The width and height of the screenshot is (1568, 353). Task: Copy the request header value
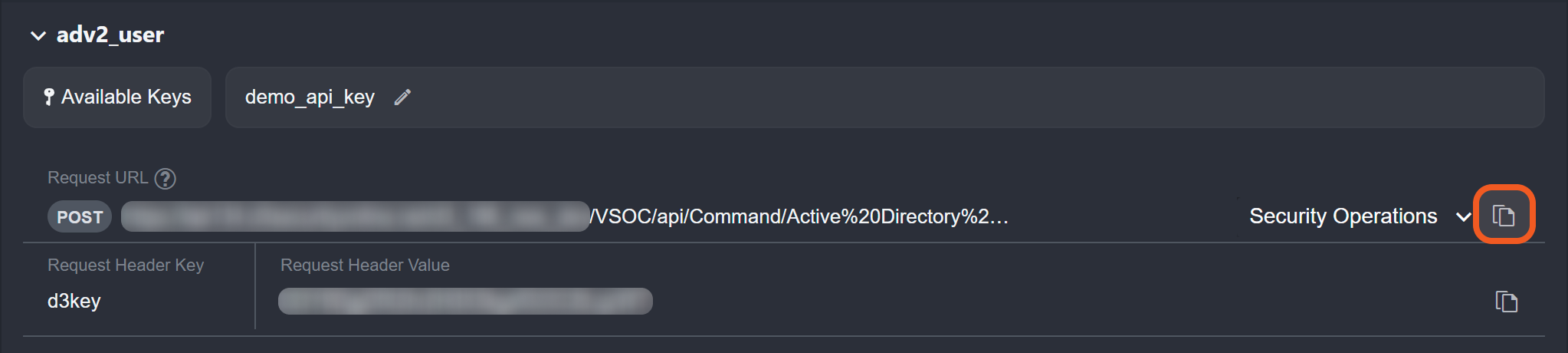point(1506,302)
